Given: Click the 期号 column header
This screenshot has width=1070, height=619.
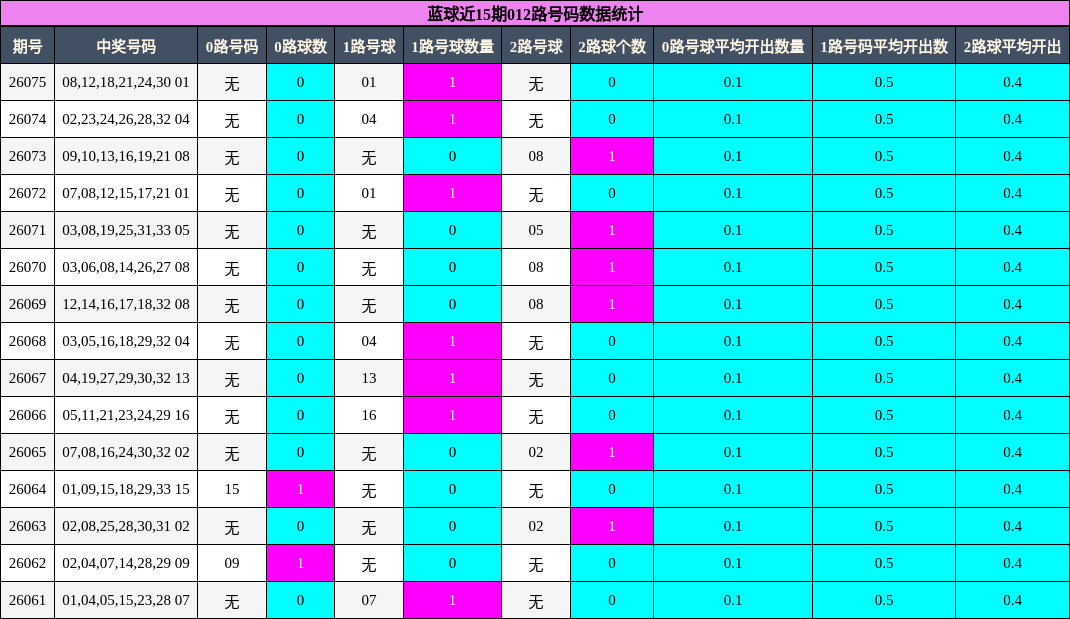Looking at the screenshot, I should (27, 46).
